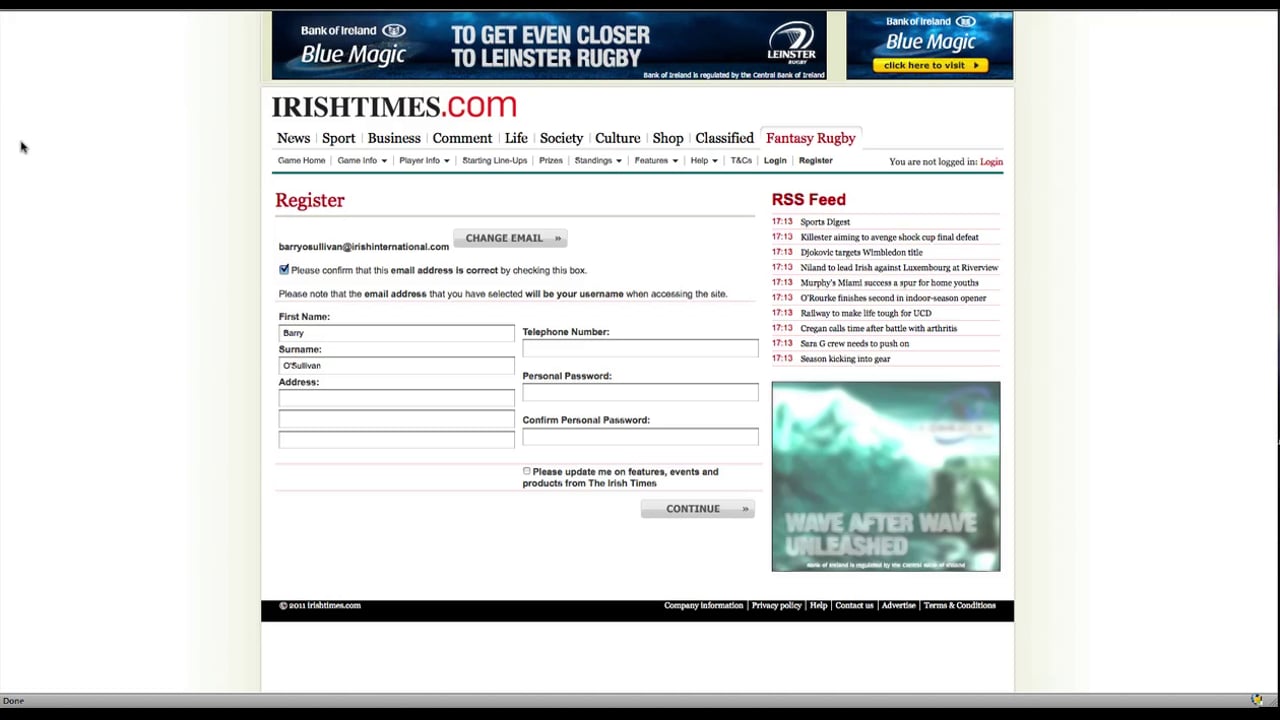Click the red Login link at top right
Screen dimensions: 1280x720
991,162
